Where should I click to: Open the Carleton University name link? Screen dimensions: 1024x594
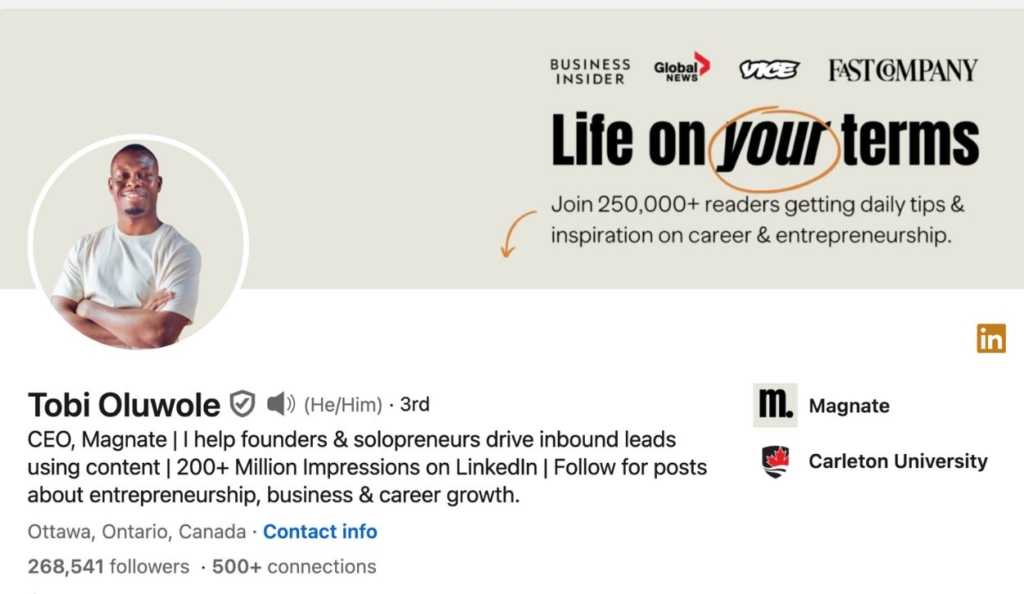pyautogui.click(x=897, y=461)
